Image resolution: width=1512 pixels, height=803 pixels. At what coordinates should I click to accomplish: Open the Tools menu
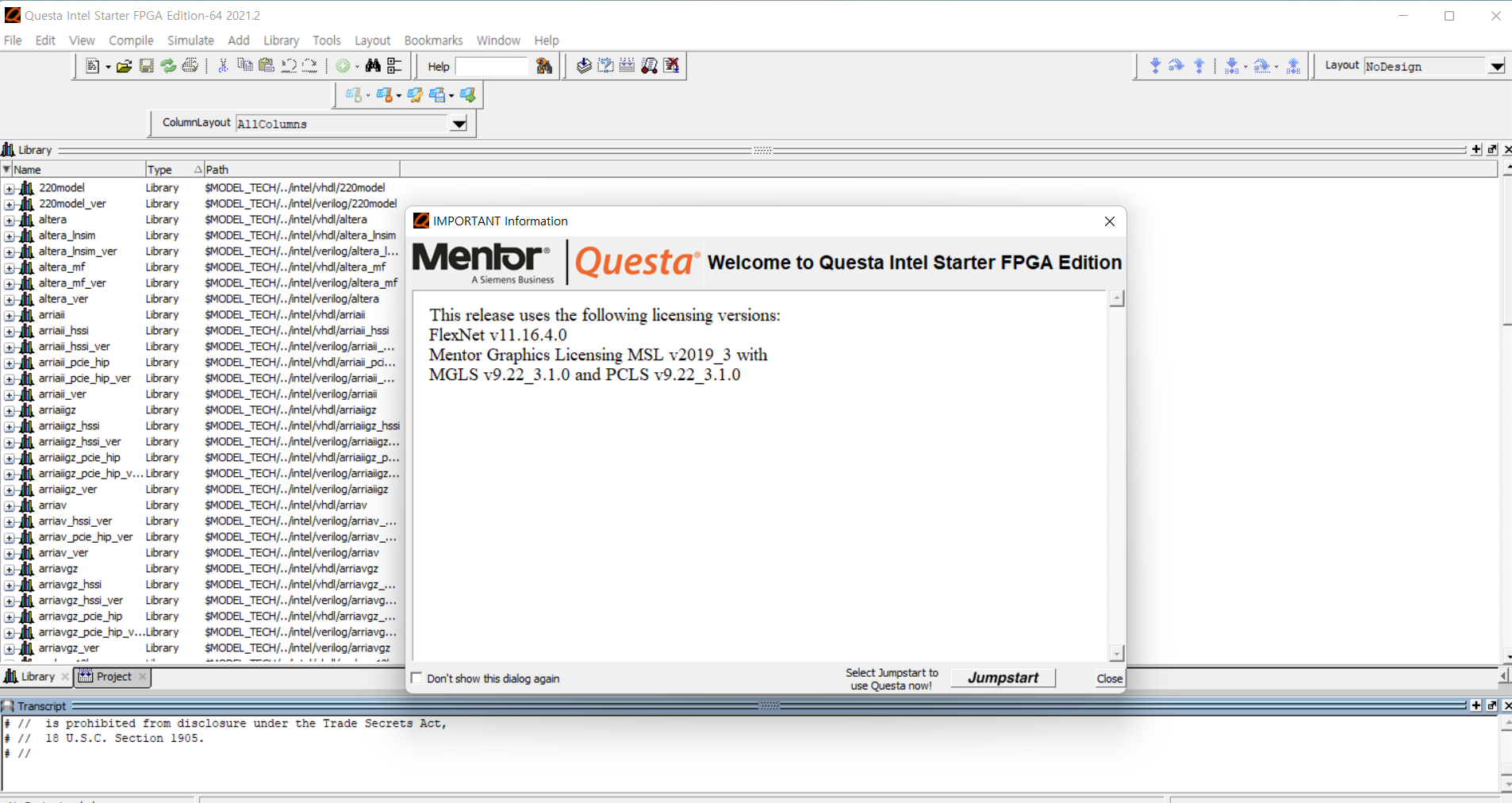[326, 40]
